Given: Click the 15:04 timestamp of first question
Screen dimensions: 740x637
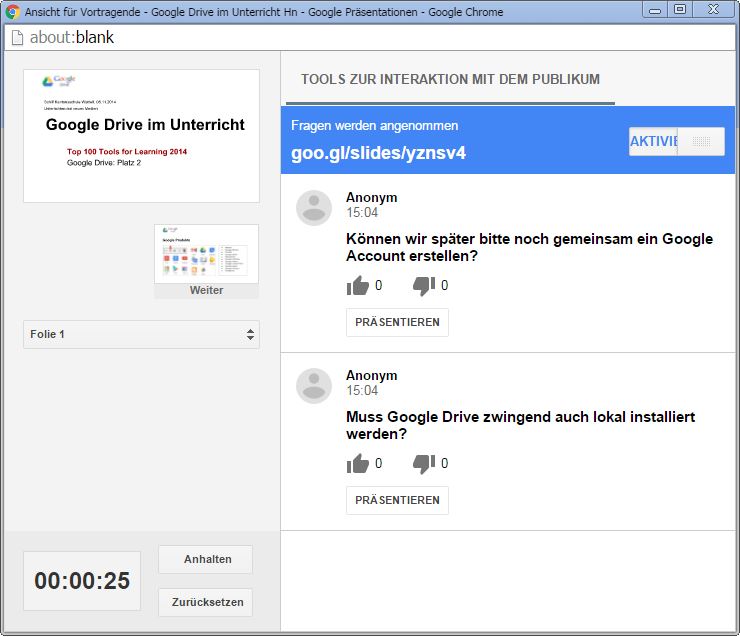Looking at the screenshot, I should point(362,212).
